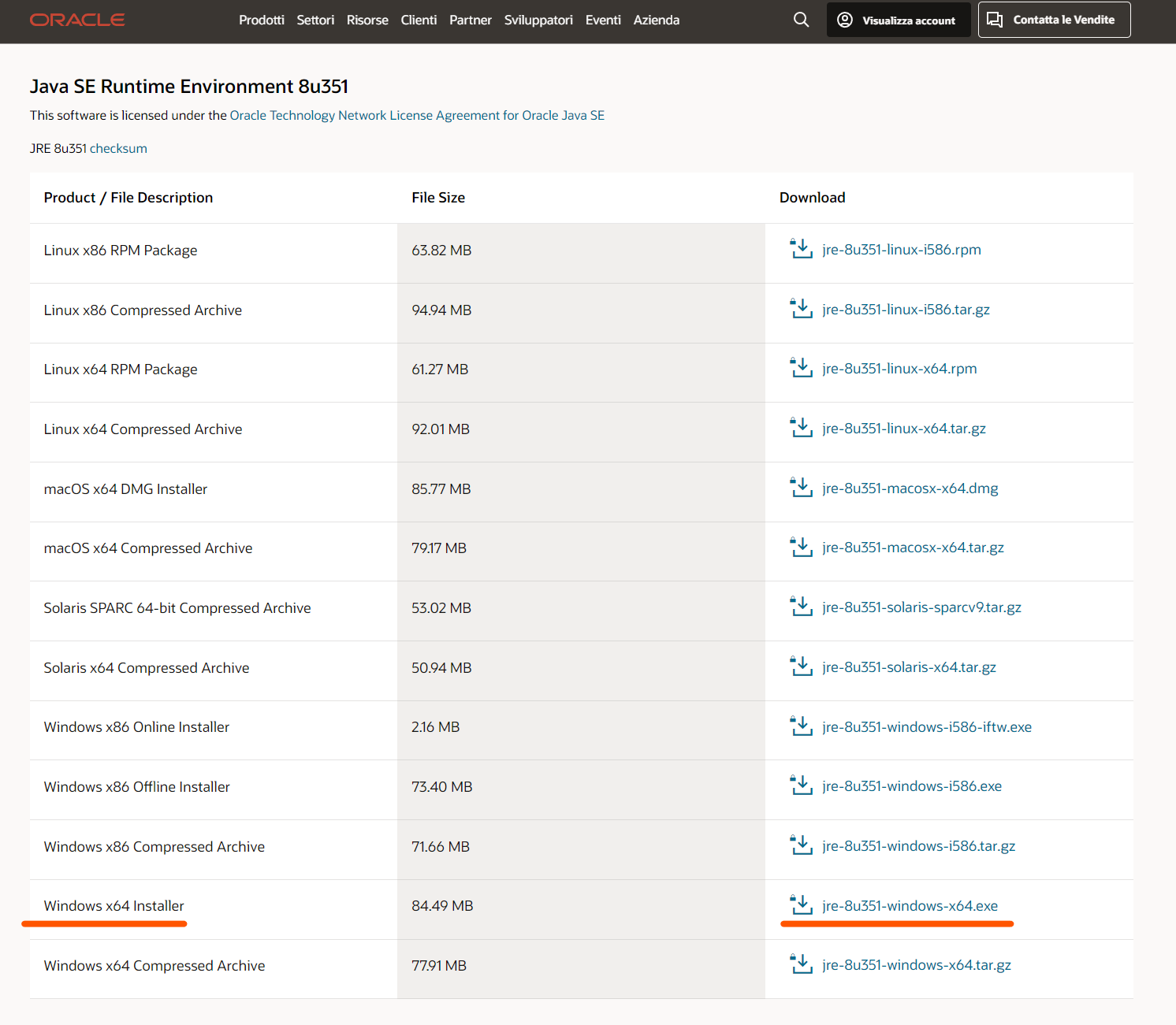Download jre-8u351-windows-i586-iftw.exe link
This screenshot has width=1176, height=1025.
tap(927, 727)
